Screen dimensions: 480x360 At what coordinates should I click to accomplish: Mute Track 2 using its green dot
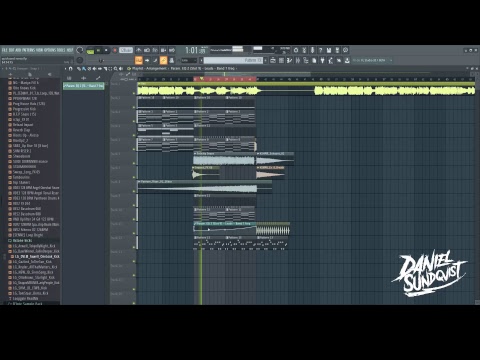(x=134, y=107)
